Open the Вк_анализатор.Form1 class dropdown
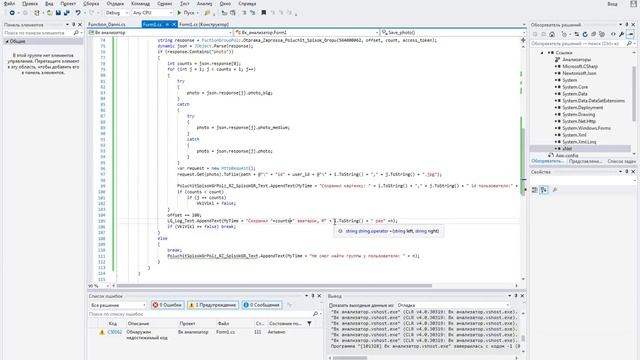This screenshot has width=640, height=360. point(307,32)
